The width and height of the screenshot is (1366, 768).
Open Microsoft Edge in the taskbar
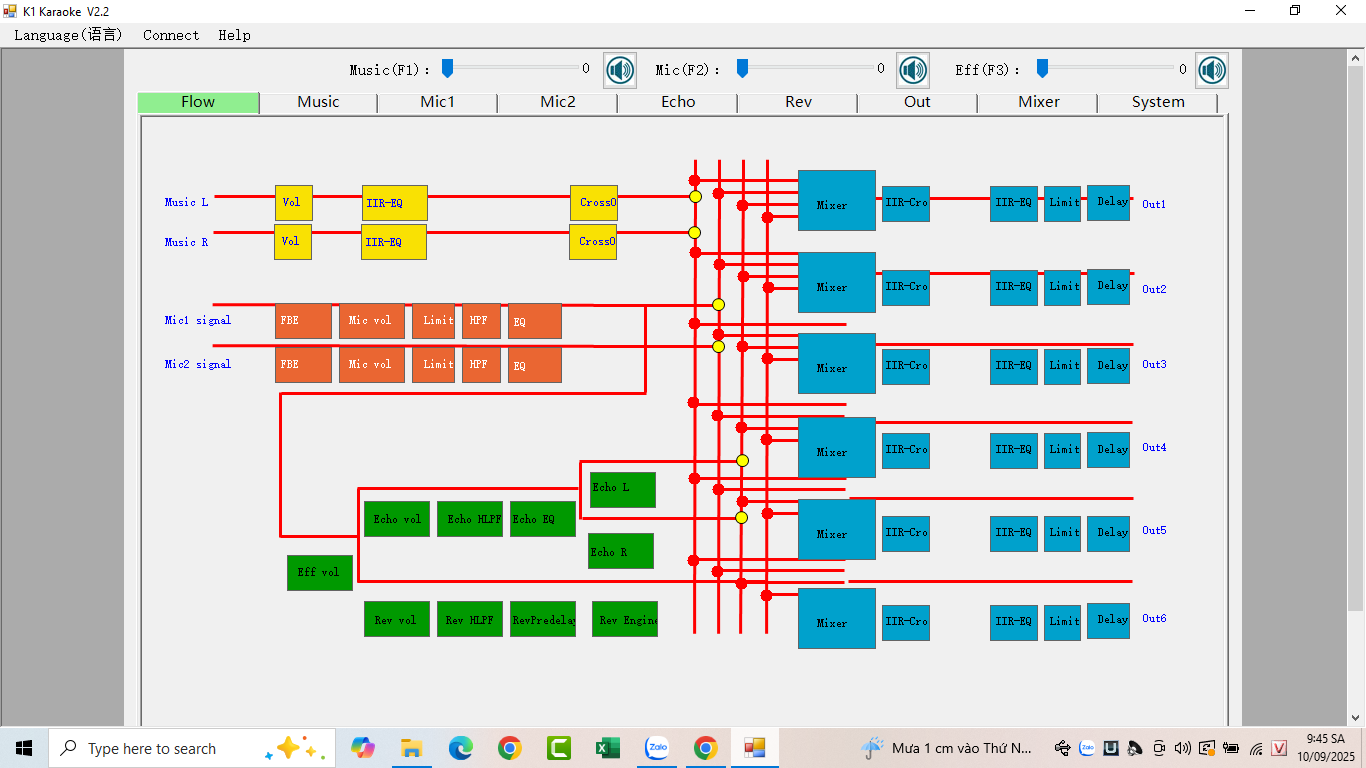pos(460,748)
